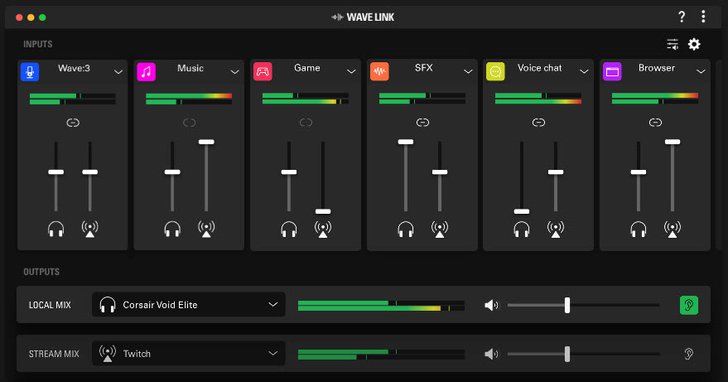Open the three-dot more menu

pos(703,17)
